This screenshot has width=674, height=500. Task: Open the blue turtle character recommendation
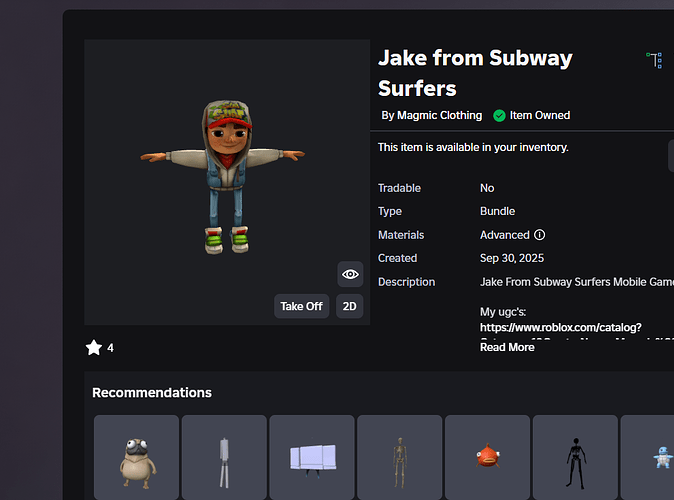647,457
